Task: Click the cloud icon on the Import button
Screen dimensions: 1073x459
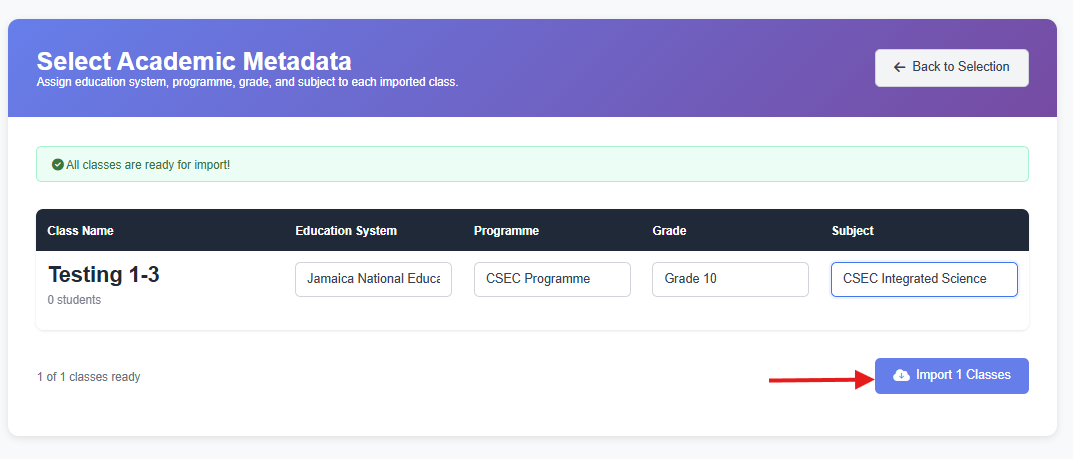Action: (x=901, y=375)
